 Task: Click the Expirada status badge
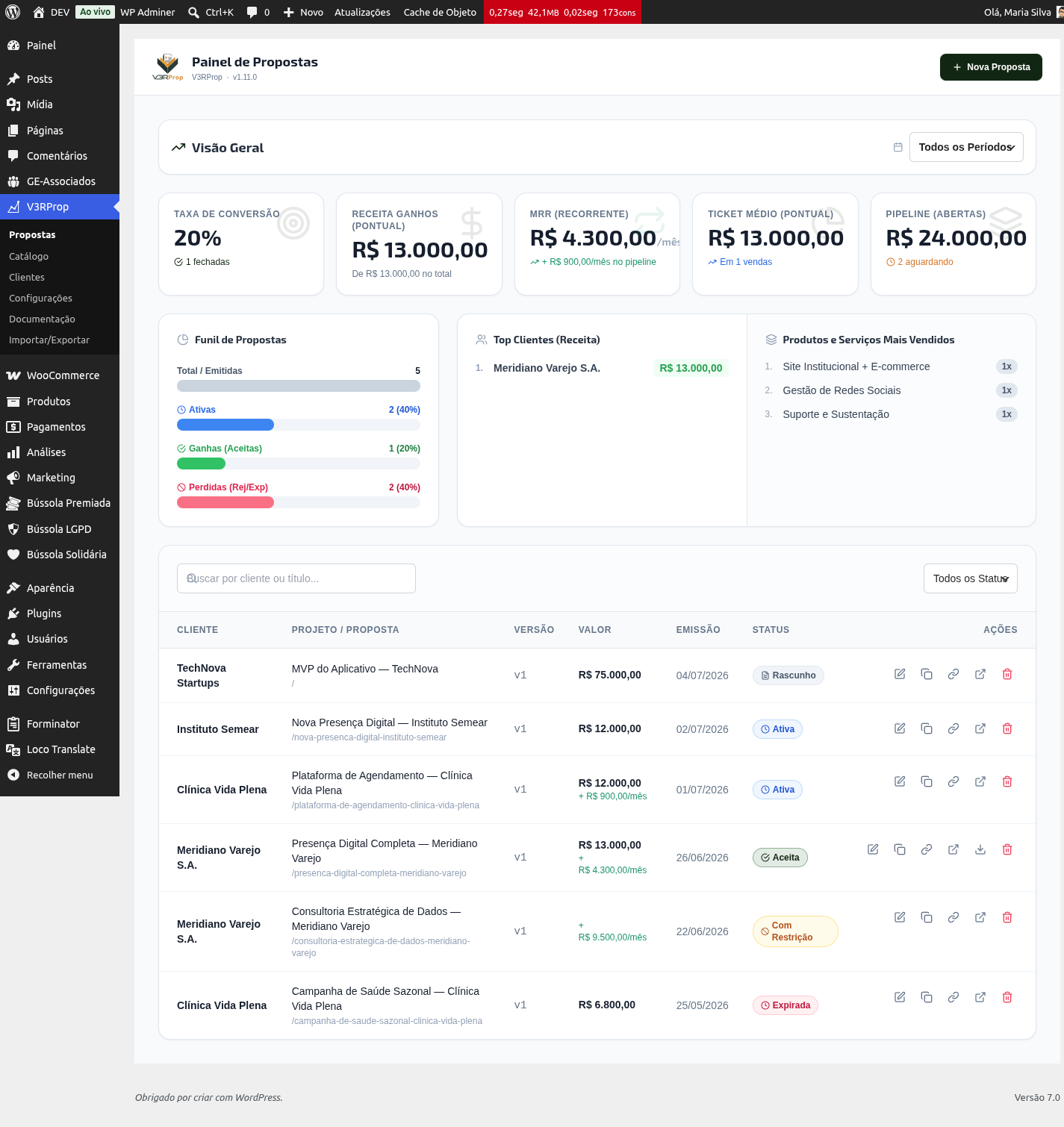(x=785, y=1005)
